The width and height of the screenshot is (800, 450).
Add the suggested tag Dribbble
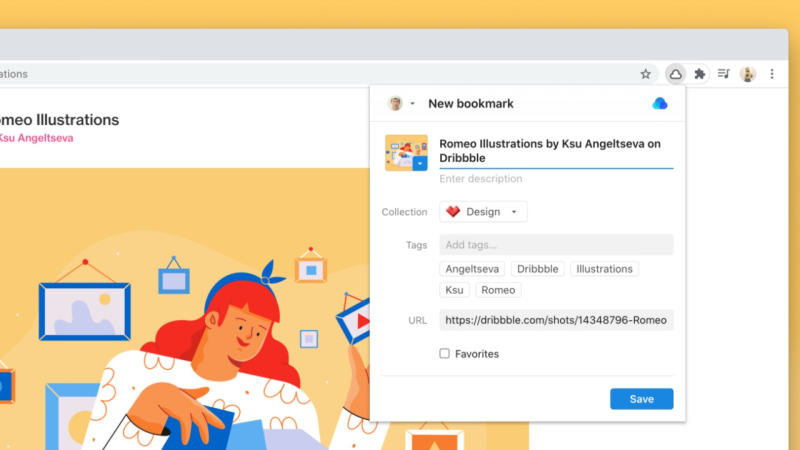coord(537,269)
